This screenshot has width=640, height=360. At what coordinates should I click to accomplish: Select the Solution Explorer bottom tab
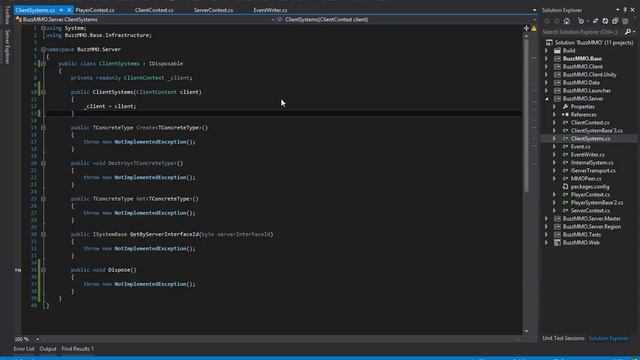pyautogui.click(x=609, y=338)
